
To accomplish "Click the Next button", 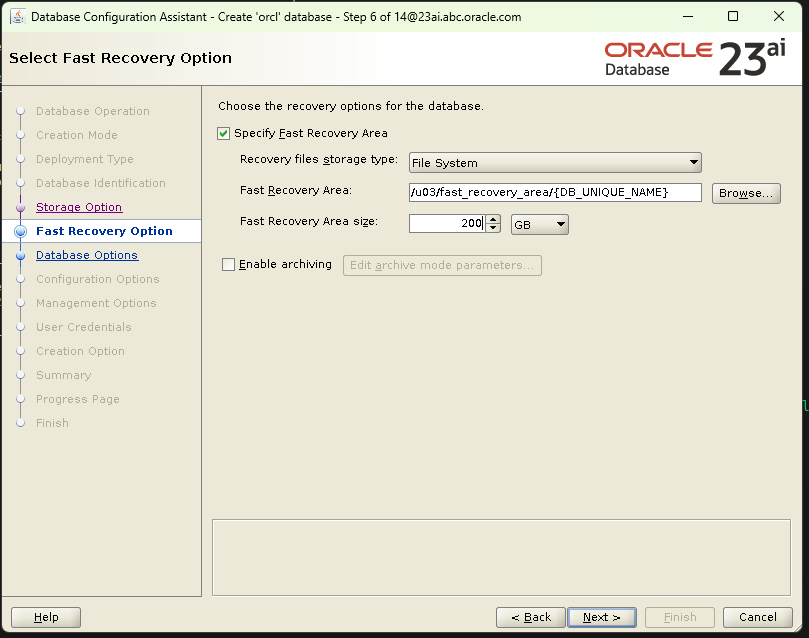I will (601, 617).
